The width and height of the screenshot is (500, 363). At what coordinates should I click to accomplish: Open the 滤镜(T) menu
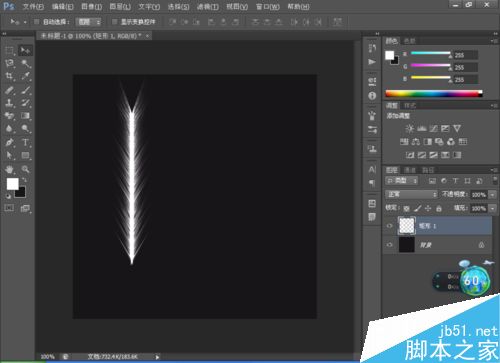coord(208,6)
